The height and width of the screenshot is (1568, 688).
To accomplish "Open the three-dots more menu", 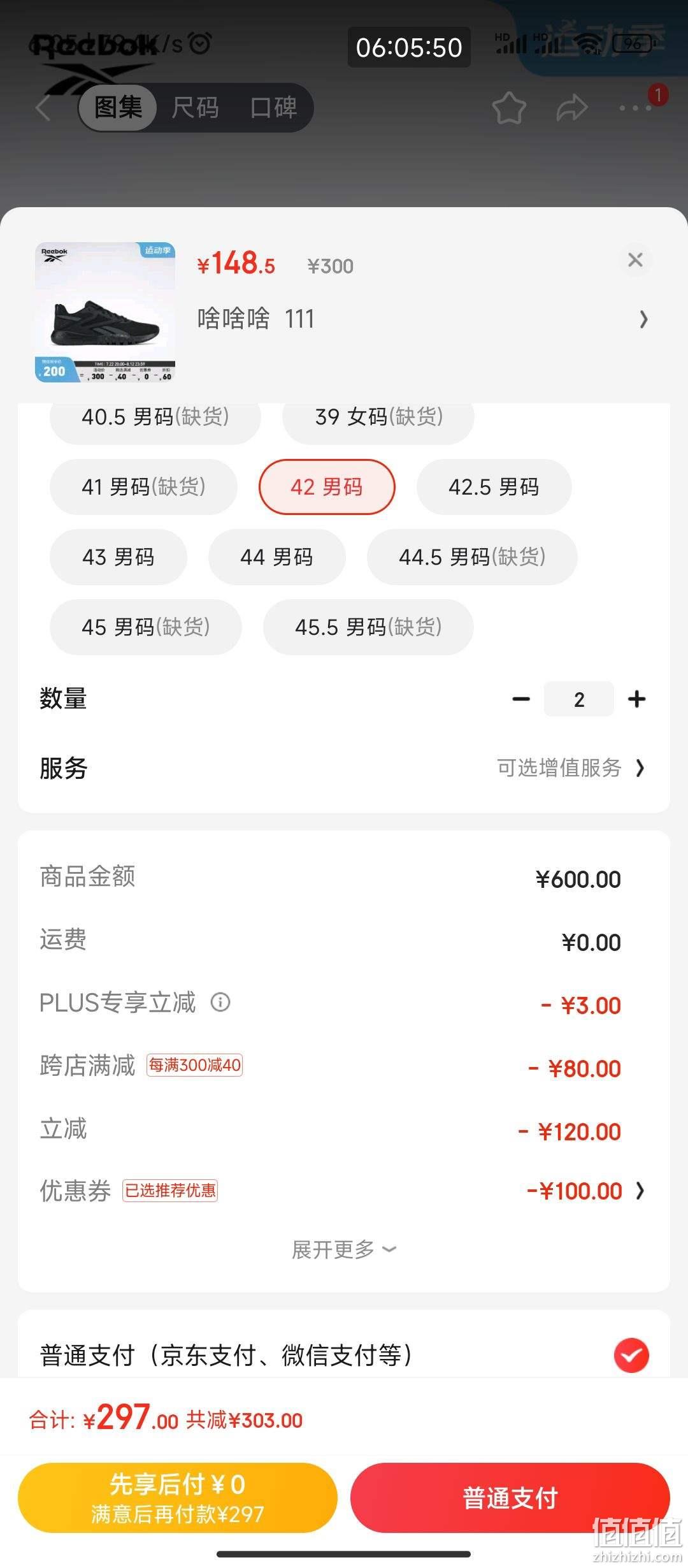I will [635, 108].
